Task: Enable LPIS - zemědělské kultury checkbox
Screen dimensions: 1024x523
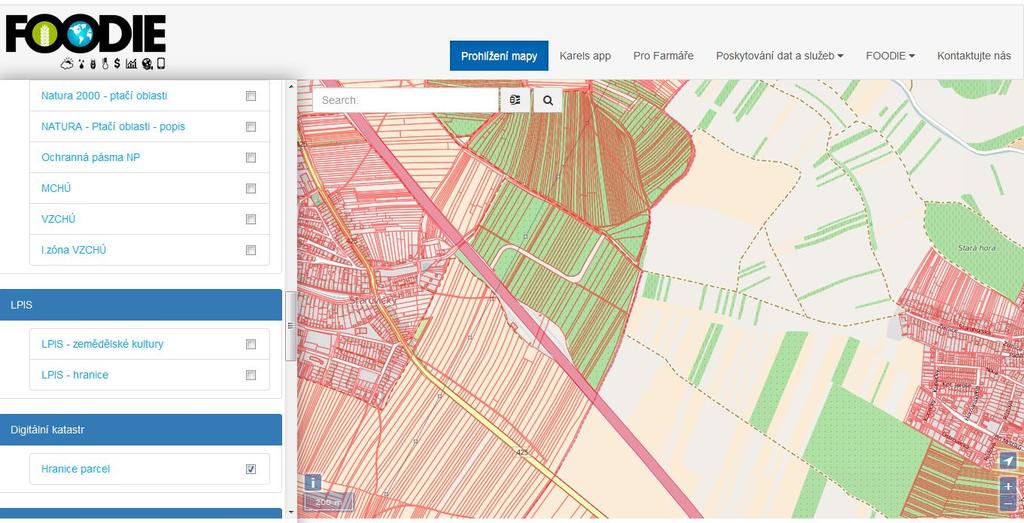Action: click(x=251, y=344)
